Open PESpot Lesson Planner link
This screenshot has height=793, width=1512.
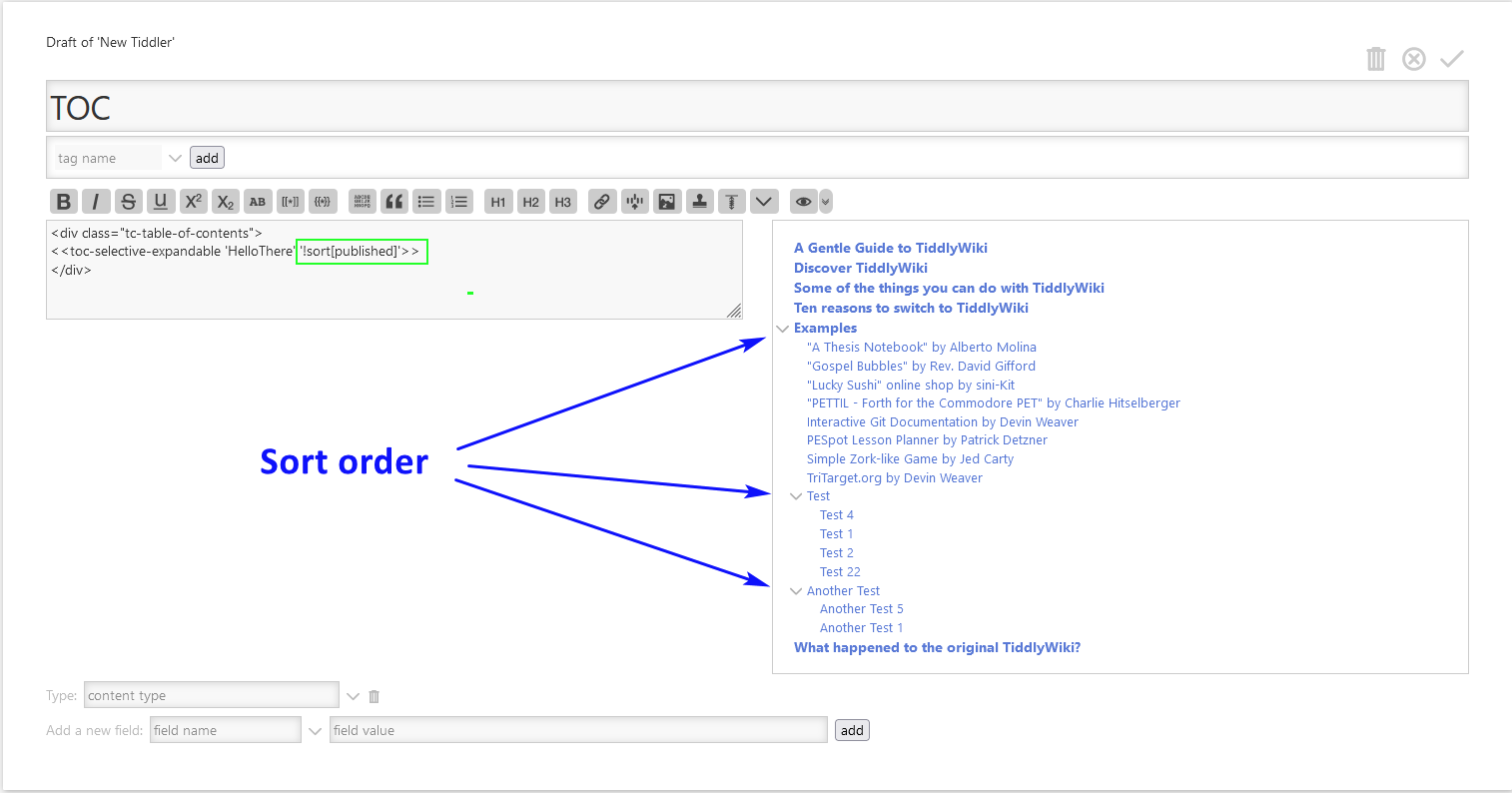(x=927, y=440)
